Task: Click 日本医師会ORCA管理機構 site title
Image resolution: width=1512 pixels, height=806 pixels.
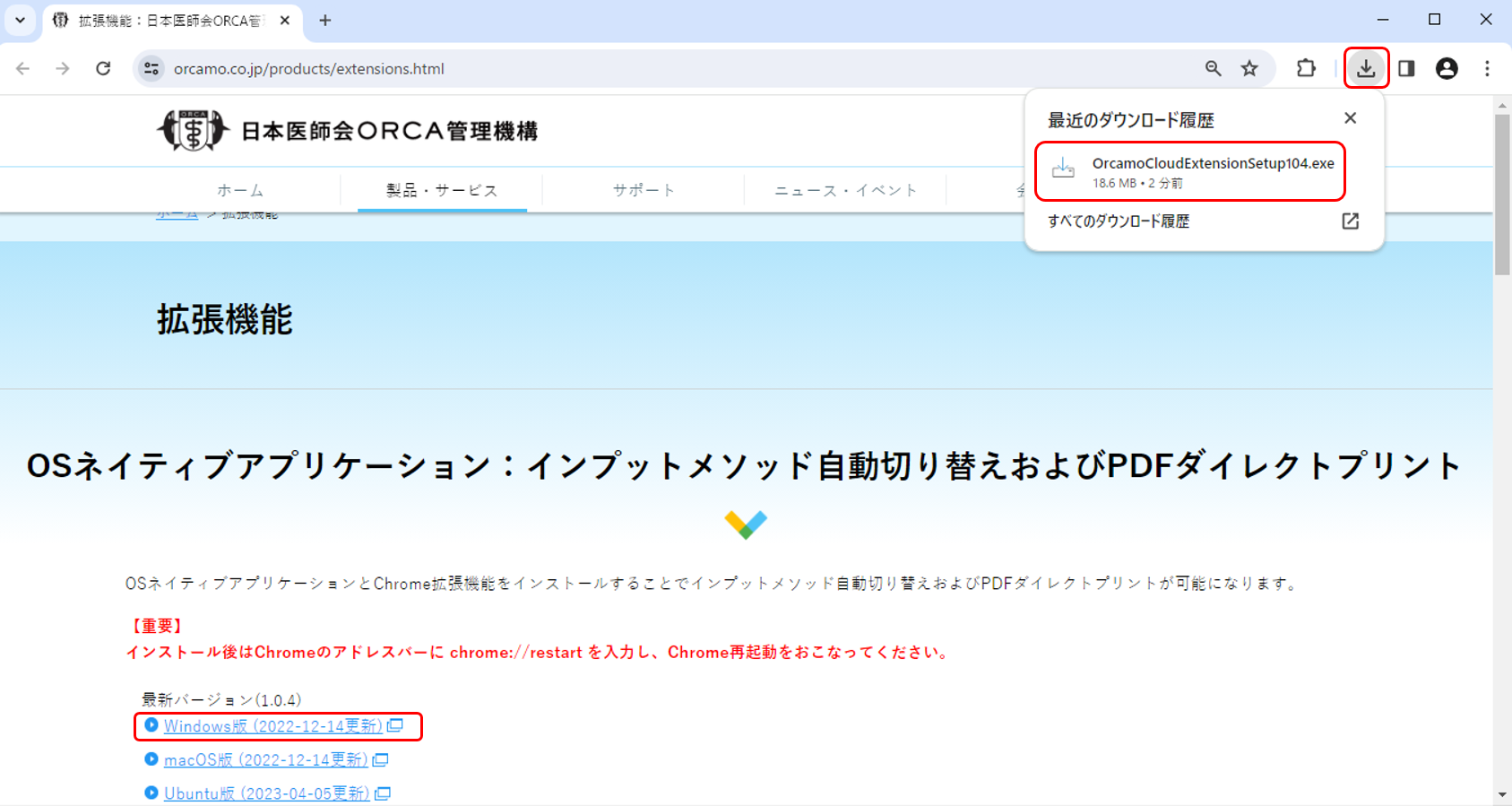Action: tap(390, 131)
